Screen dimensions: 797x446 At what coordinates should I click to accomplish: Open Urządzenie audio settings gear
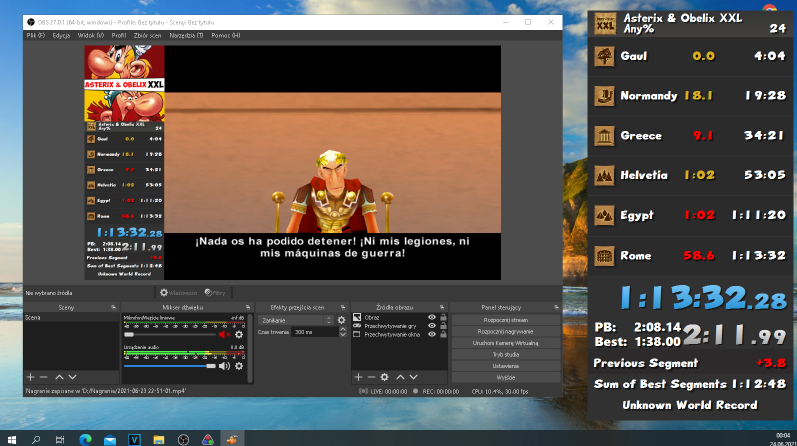click(239, 366)
